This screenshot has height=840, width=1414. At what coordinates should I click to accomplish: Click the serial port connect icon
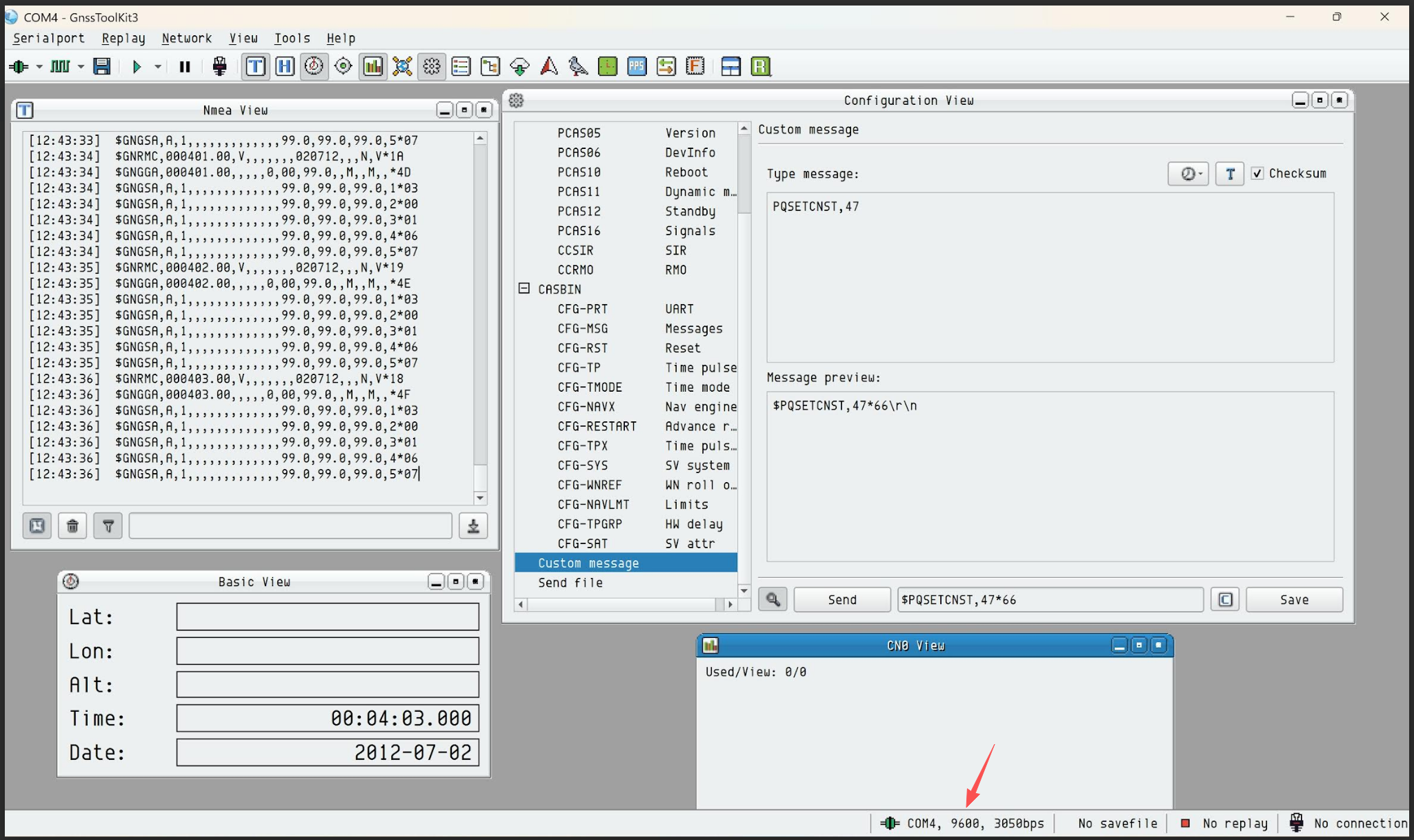point(19,66)
